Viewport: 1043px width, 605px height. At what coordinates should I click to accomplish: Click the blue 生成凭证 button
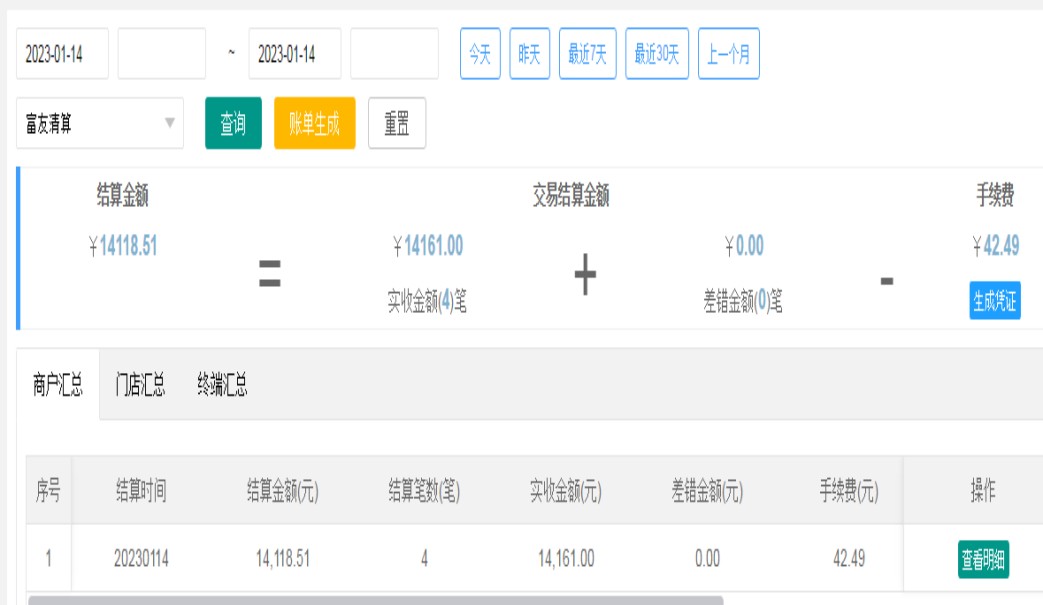(994, 301)
